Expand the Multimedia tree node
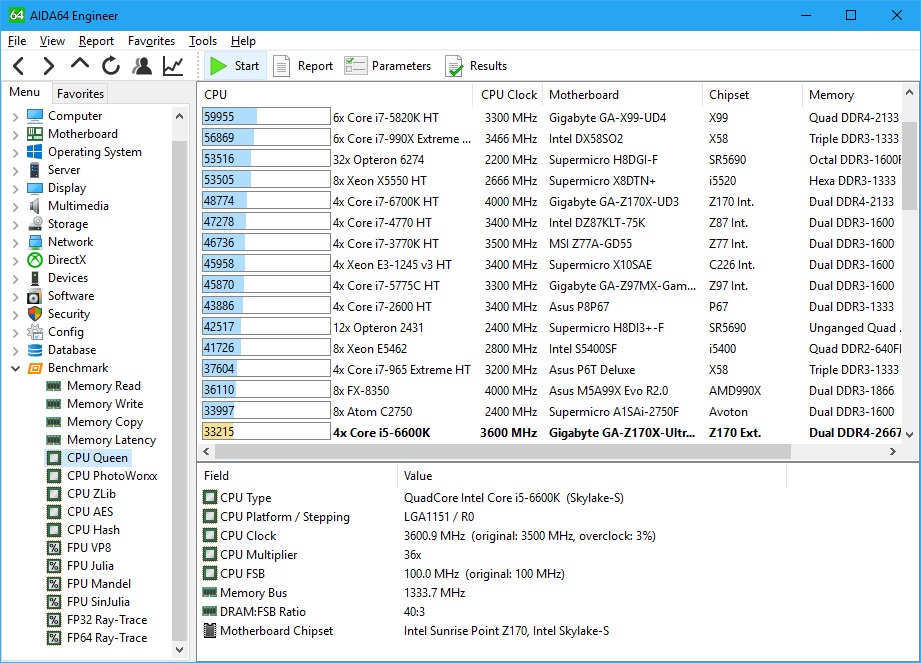The height and width of the screenshot is (663, 921). click(x=15, y=206)
